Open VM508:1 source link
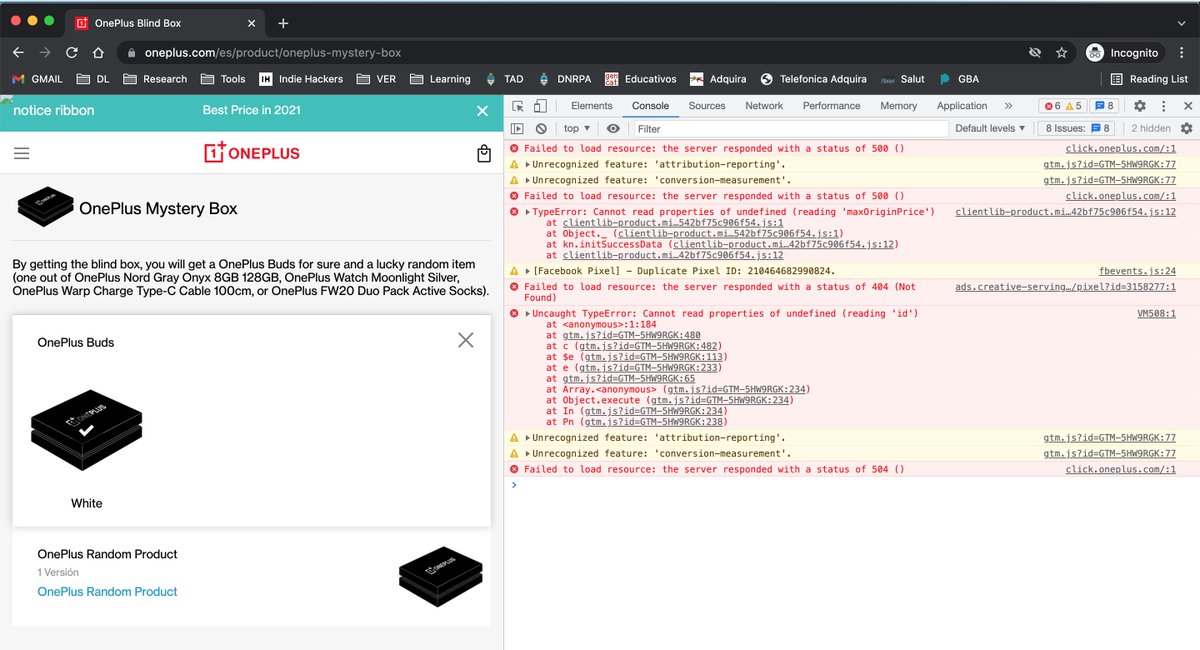This screenshot has width=1200, height=650. coord(1156,314)
